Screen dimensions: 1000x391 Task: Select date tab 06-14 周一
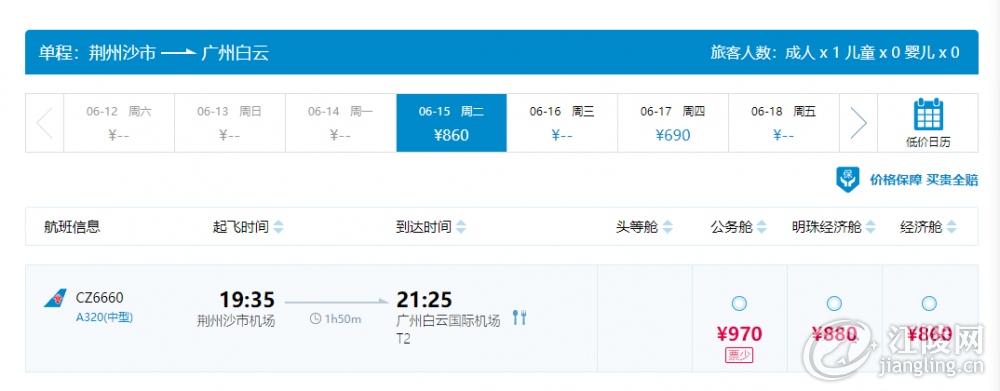pos(341,123)
